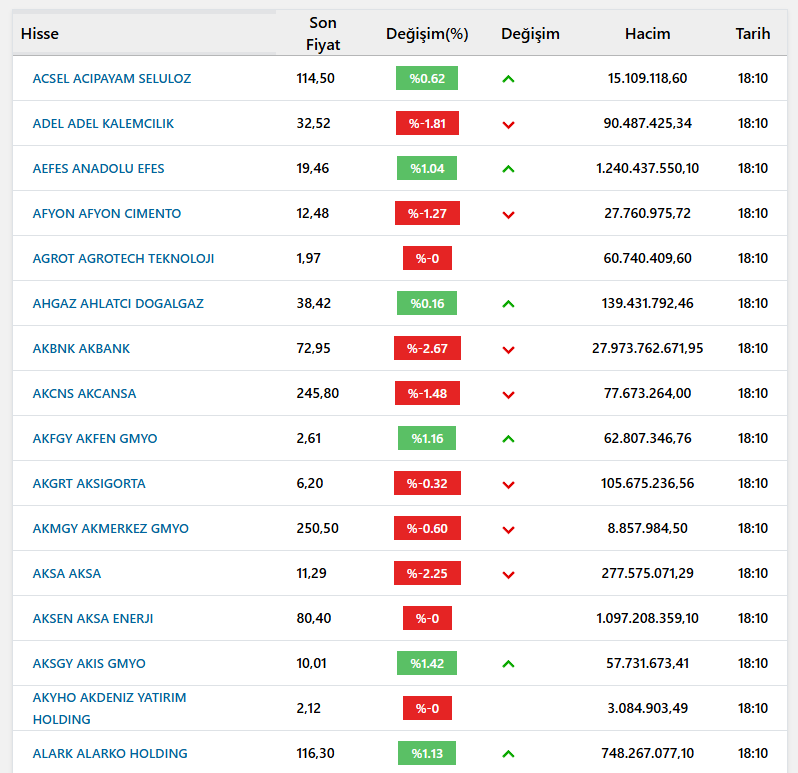Click the 245,80 price of AKCNS
This screenshot has height=773, width=798.
[x=318, y=393]
